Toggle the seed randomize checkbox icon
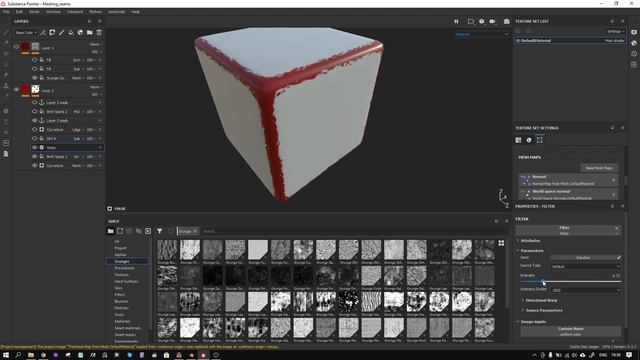 [x=619, y=258]
